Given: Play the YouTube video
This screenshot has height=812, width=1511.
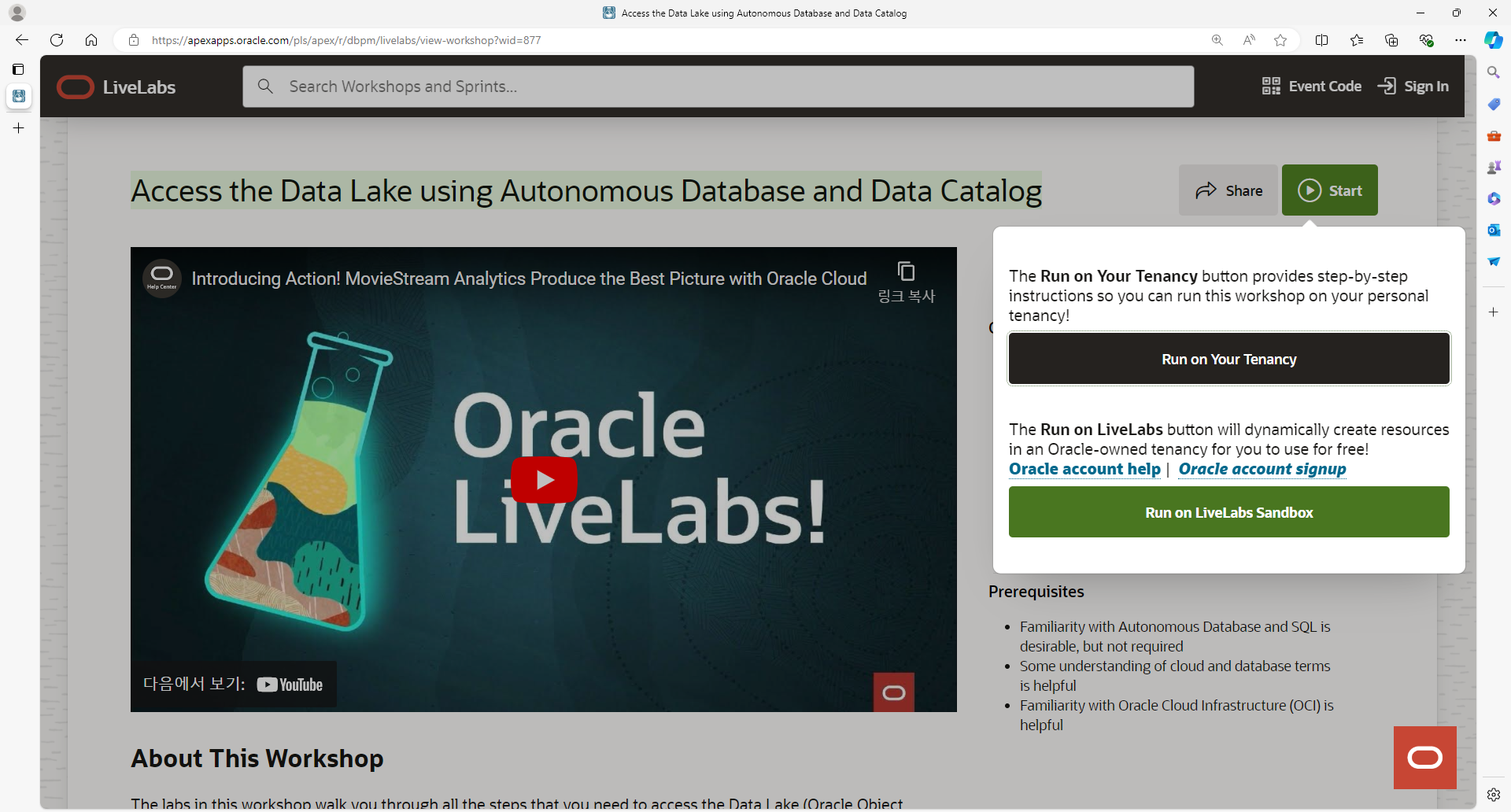Looking at the screenshot, I should [x=544, y=480].
